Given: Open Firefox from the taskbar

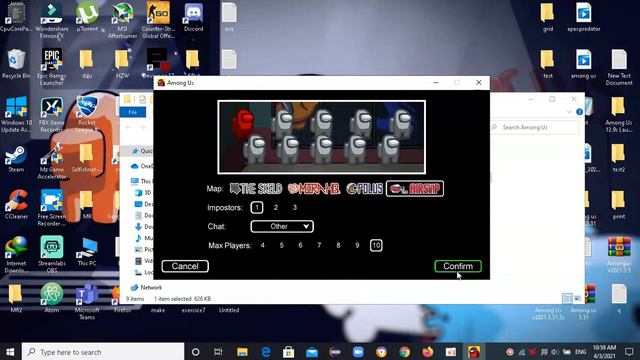Looking at the screenshot, I should (x=428, y=352).
